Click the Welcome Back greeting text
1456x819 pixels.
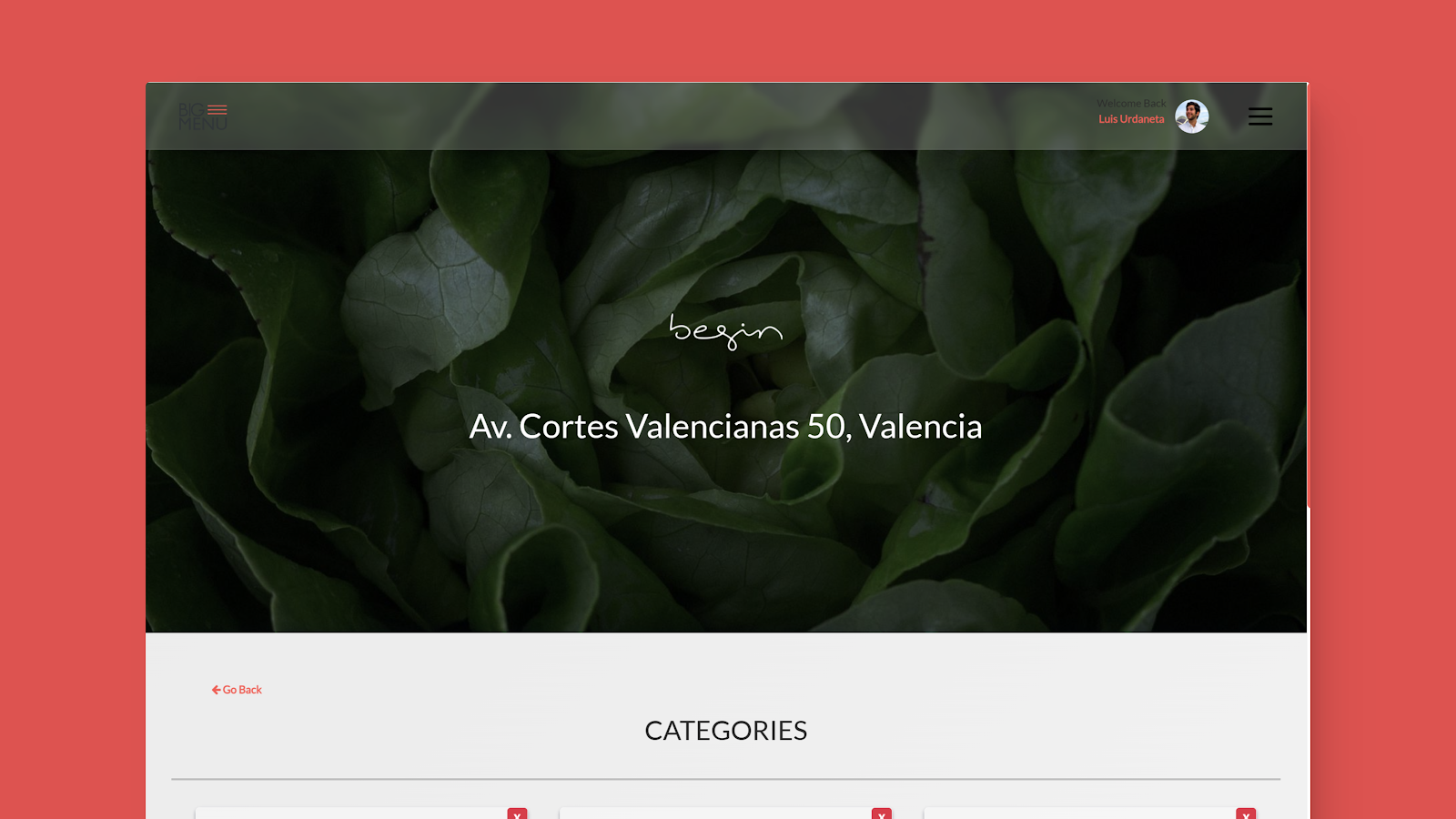[1131, 104]
